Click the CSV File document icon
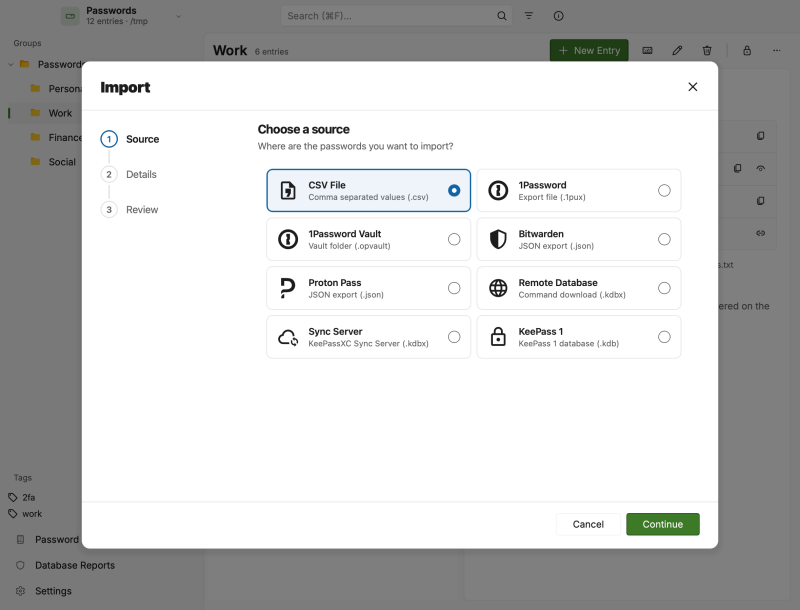The height and width of the screenshot is (610, 800). (x=288, y=190)
